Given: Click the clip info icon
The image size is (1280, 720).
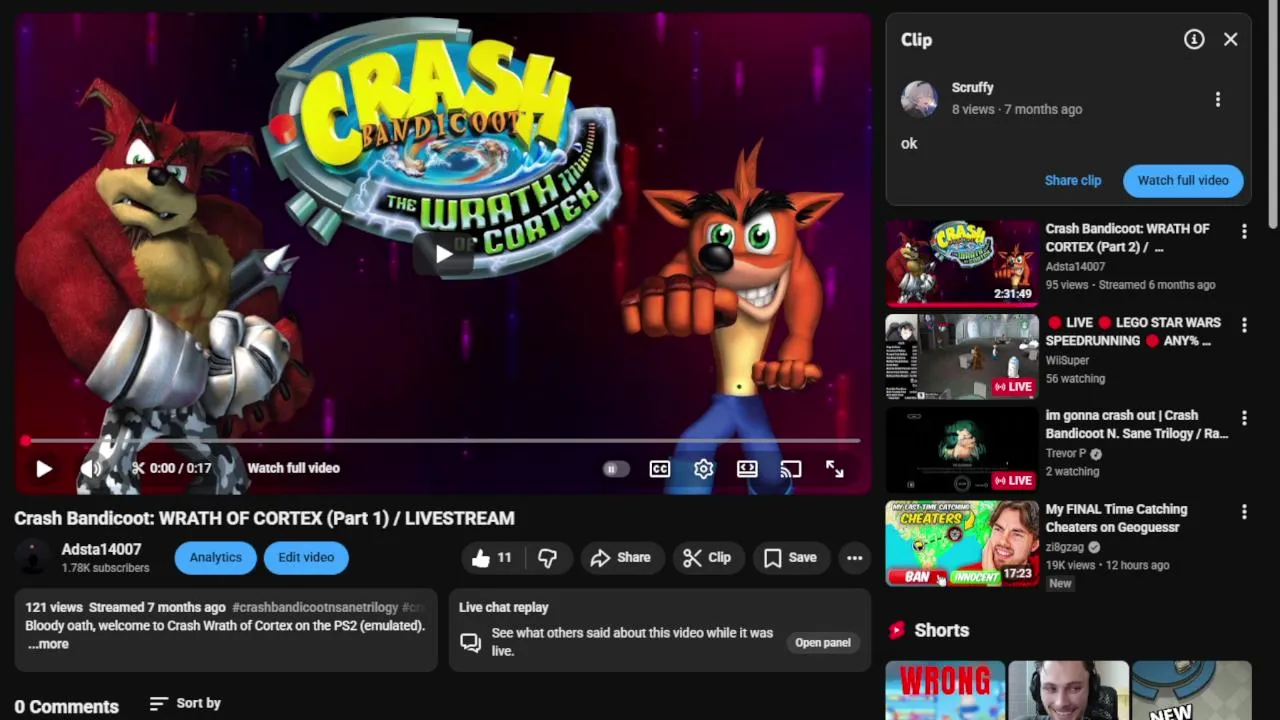Looking at the screenshot, I should pyautogui.click(x=1194, y=39).
